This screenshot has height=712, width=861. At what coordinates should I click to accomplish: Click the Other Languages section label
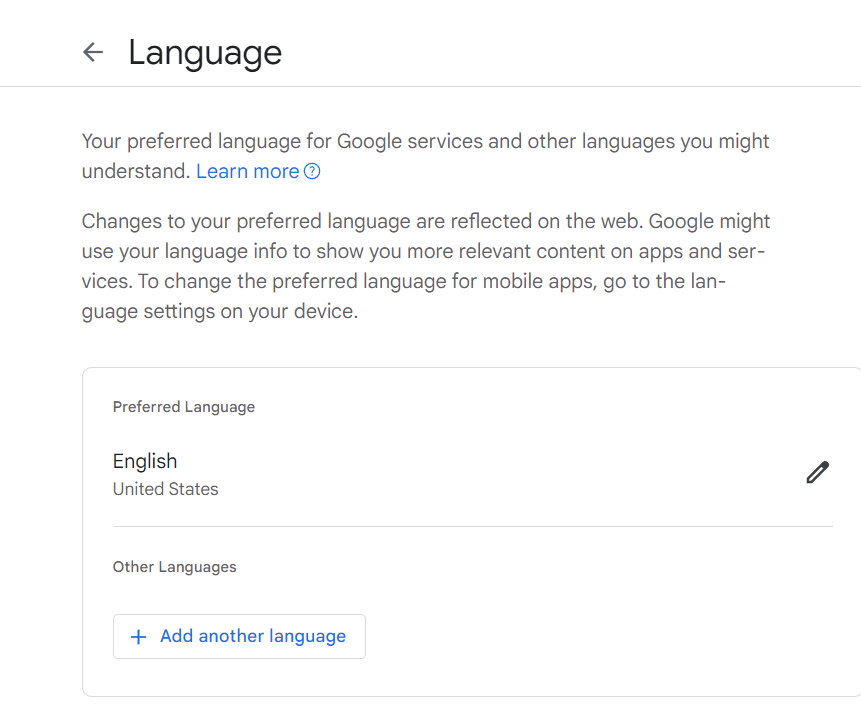click(175, 567)
